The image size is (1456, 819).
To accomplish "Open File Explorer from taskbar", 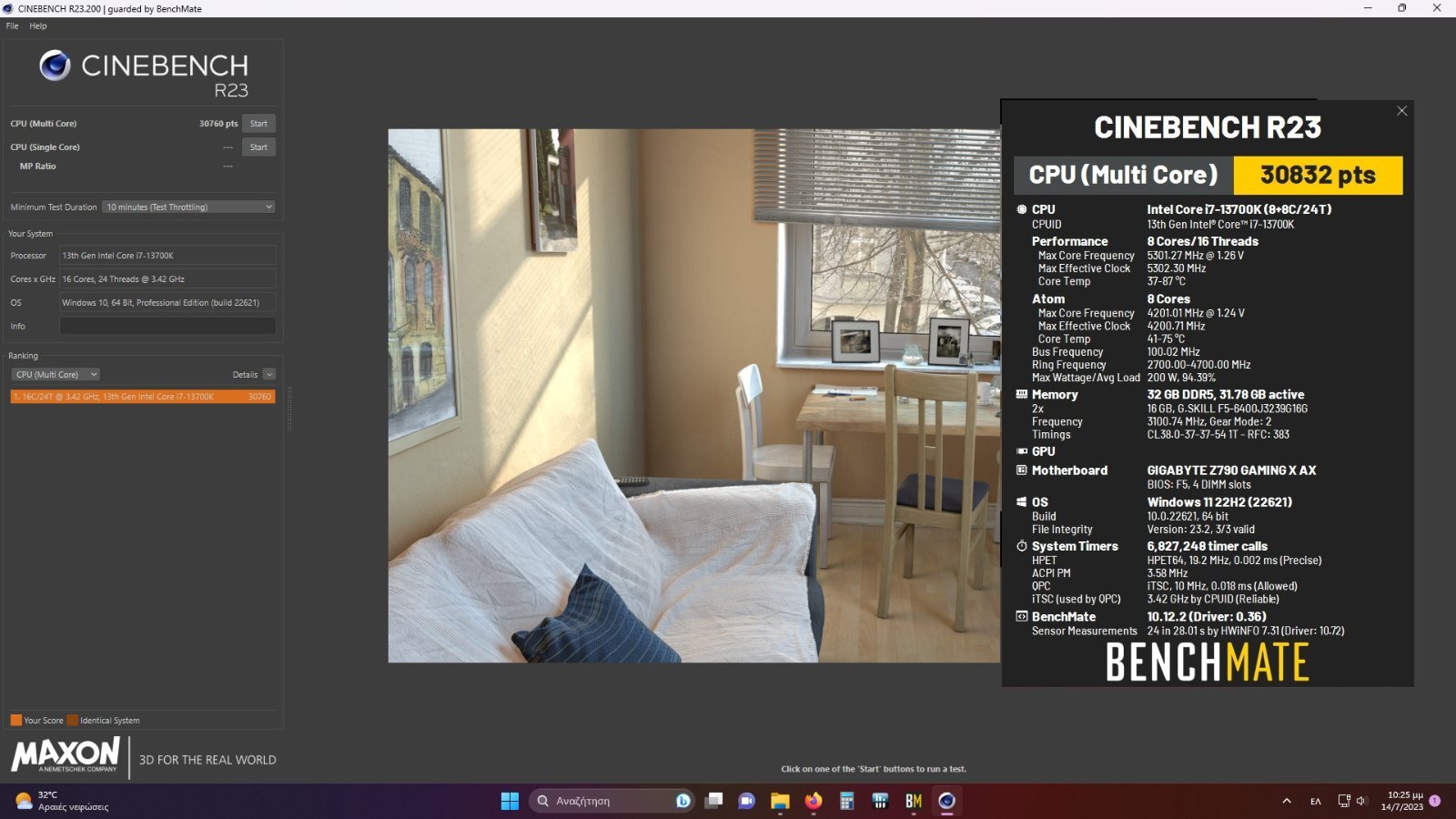I will click(x=780, y=801).
